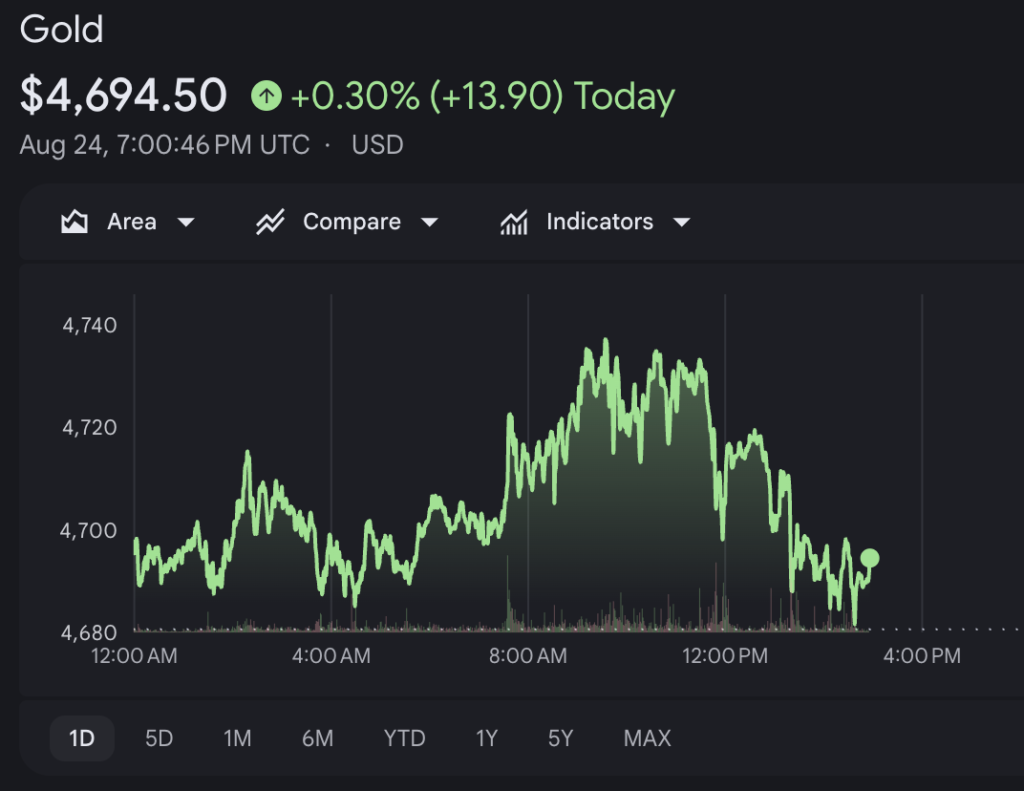Click the Gold title heading
Image resolution: width=1024 pixels, height=791 pixels.
click(x=61, y=29)
